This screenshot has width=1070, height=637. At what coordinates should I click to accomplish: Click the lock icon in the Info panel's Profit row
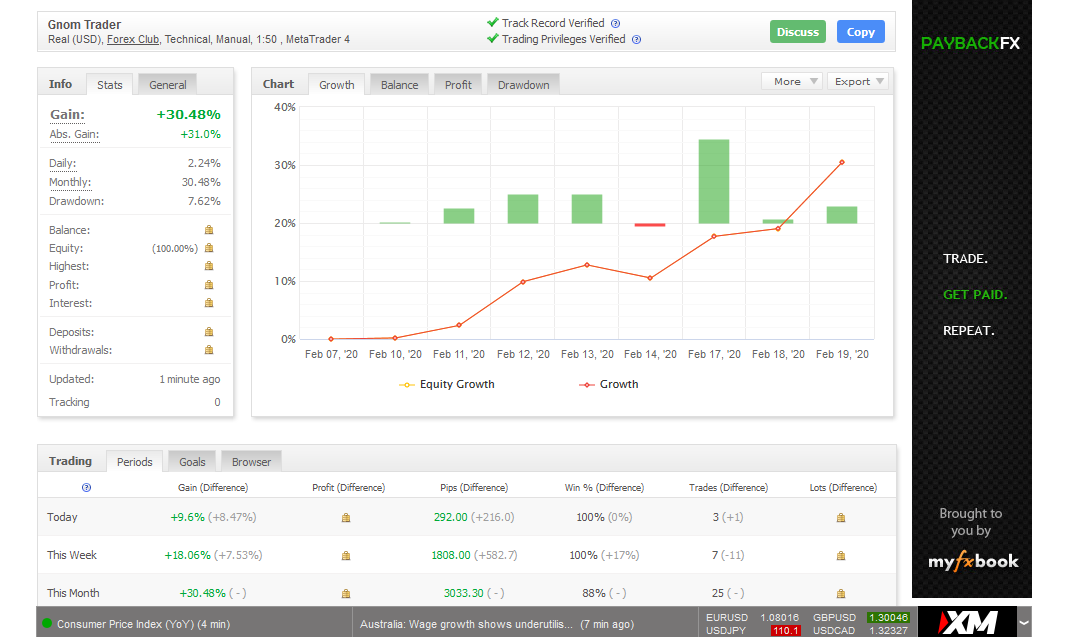[x=209, y=285]
